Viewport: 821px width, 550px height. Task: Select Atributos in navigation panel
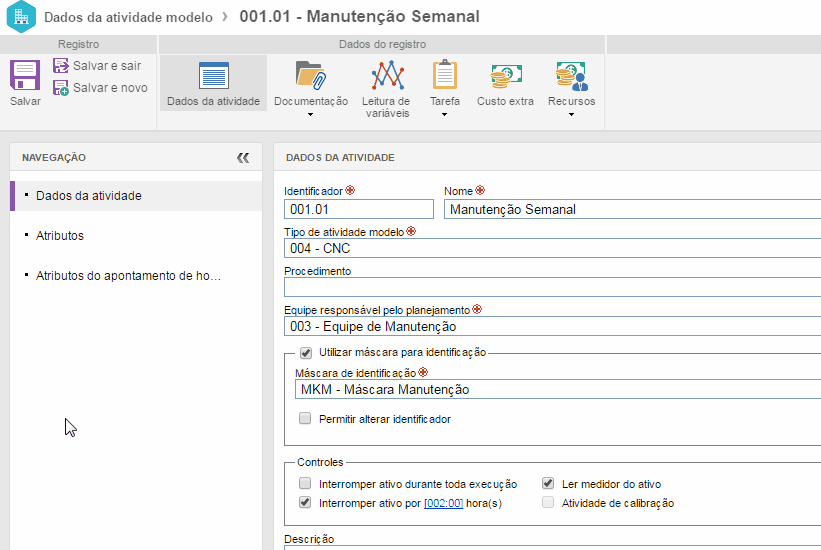coord(60,236)
